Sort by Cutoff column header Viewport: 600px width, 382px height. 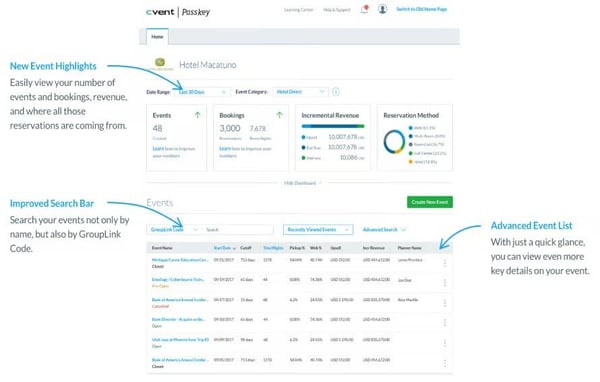[x=246, y=248]
